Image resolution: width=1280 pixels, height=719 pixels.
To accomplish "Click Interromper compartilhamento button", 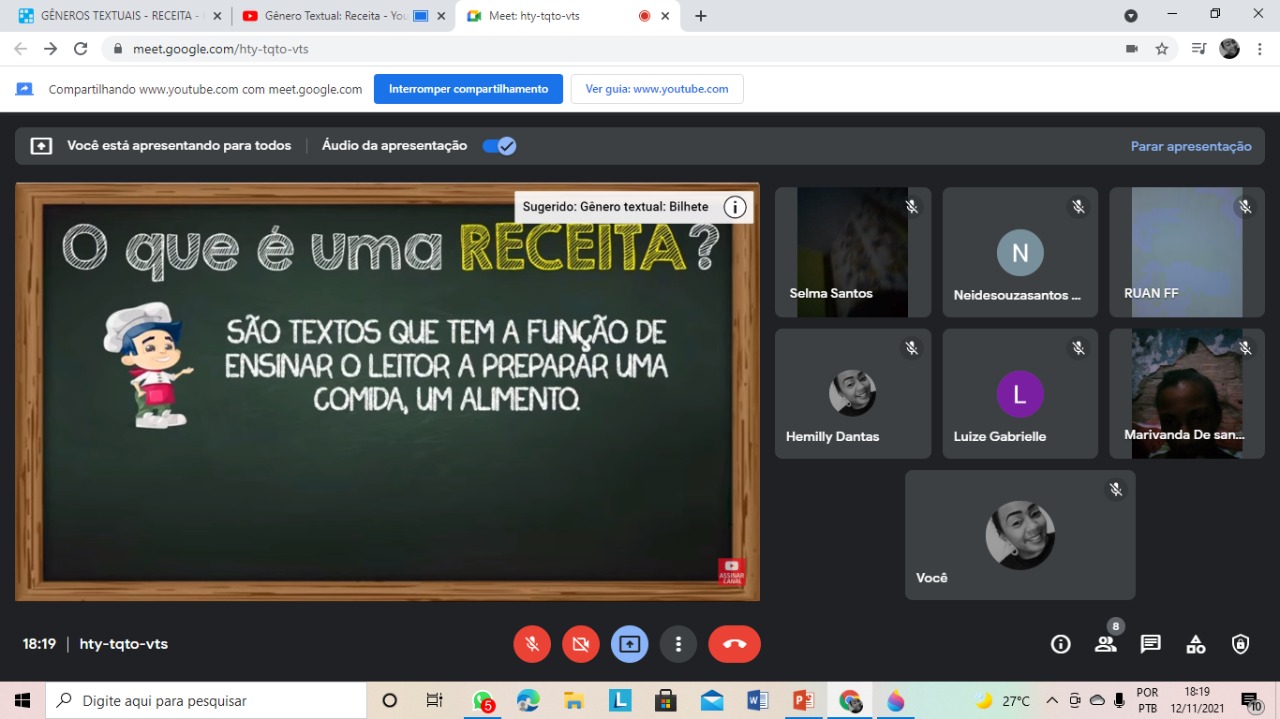I will 468,89.
